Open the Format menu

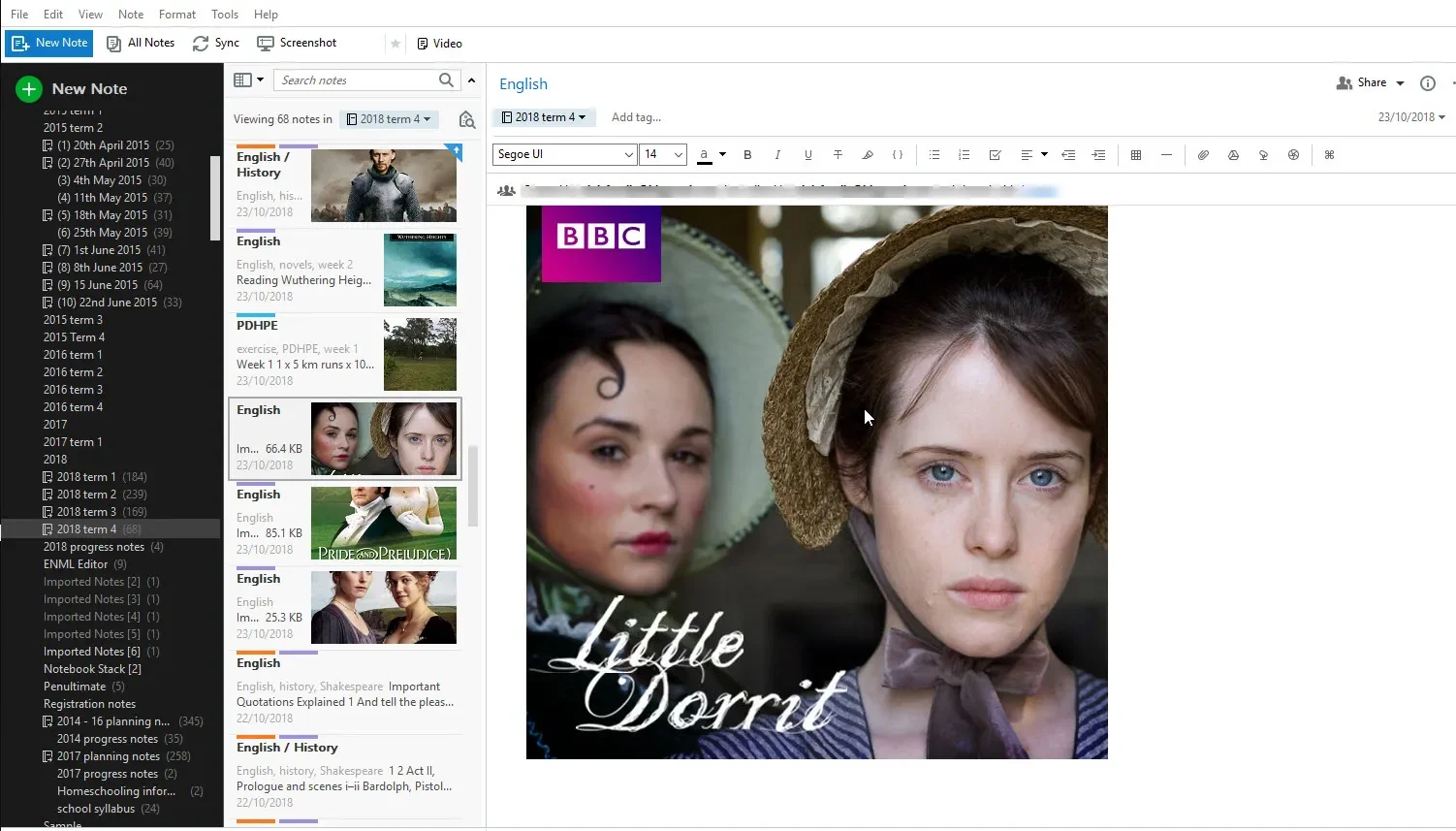(x=177, y=15)
